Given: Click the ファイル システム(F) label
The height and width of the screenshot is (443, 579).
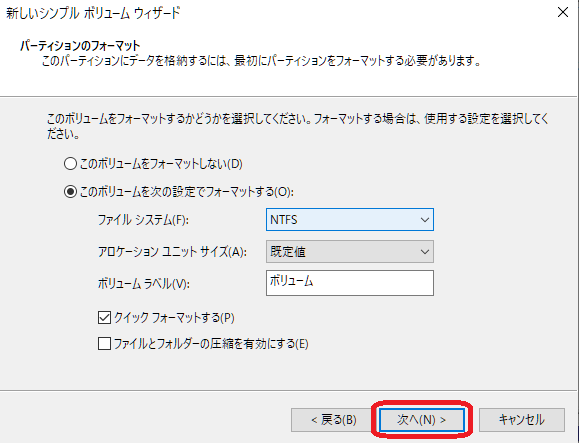Looking at the screenshot, I should coord(143,220).
